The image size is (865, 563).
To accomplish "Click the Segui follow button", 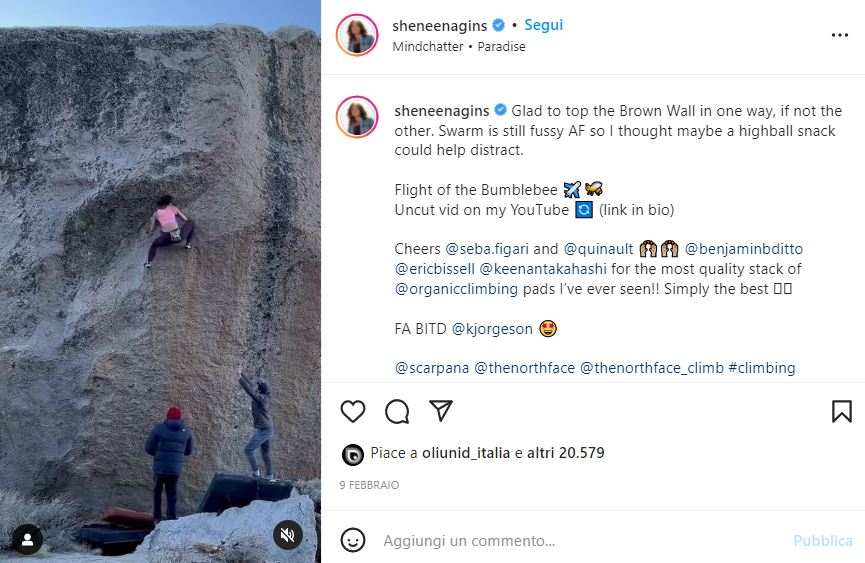I will coord(544,25).
